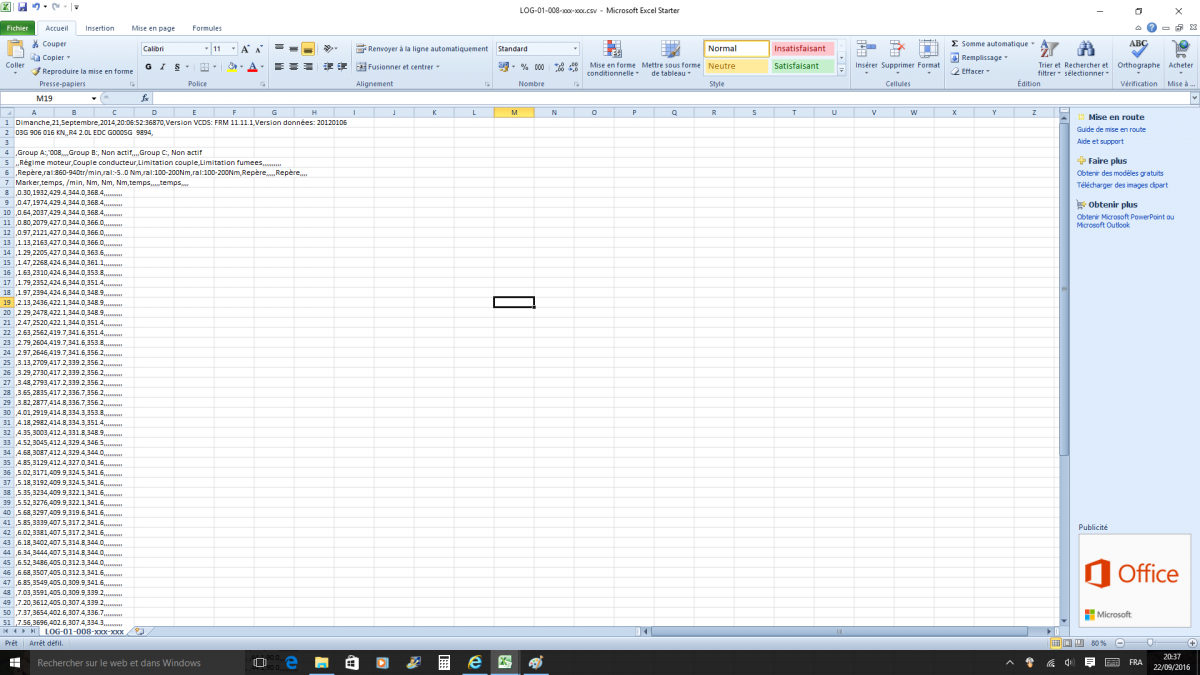Click the Reproduire la mise en forme painter
Screen dimensions: 1200x675
point(82,72)
